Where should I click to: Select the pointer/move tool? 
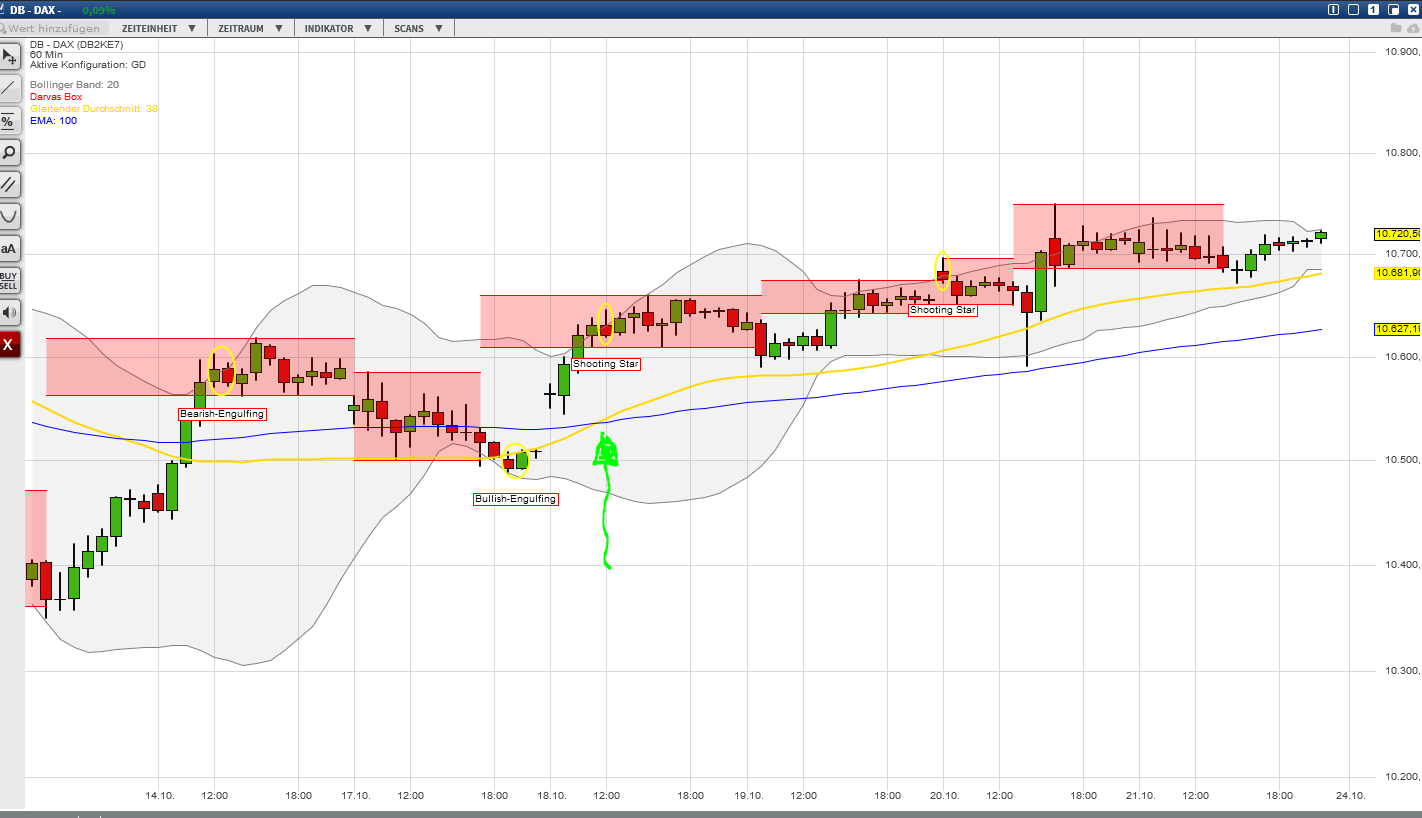(x=10, y=56)
